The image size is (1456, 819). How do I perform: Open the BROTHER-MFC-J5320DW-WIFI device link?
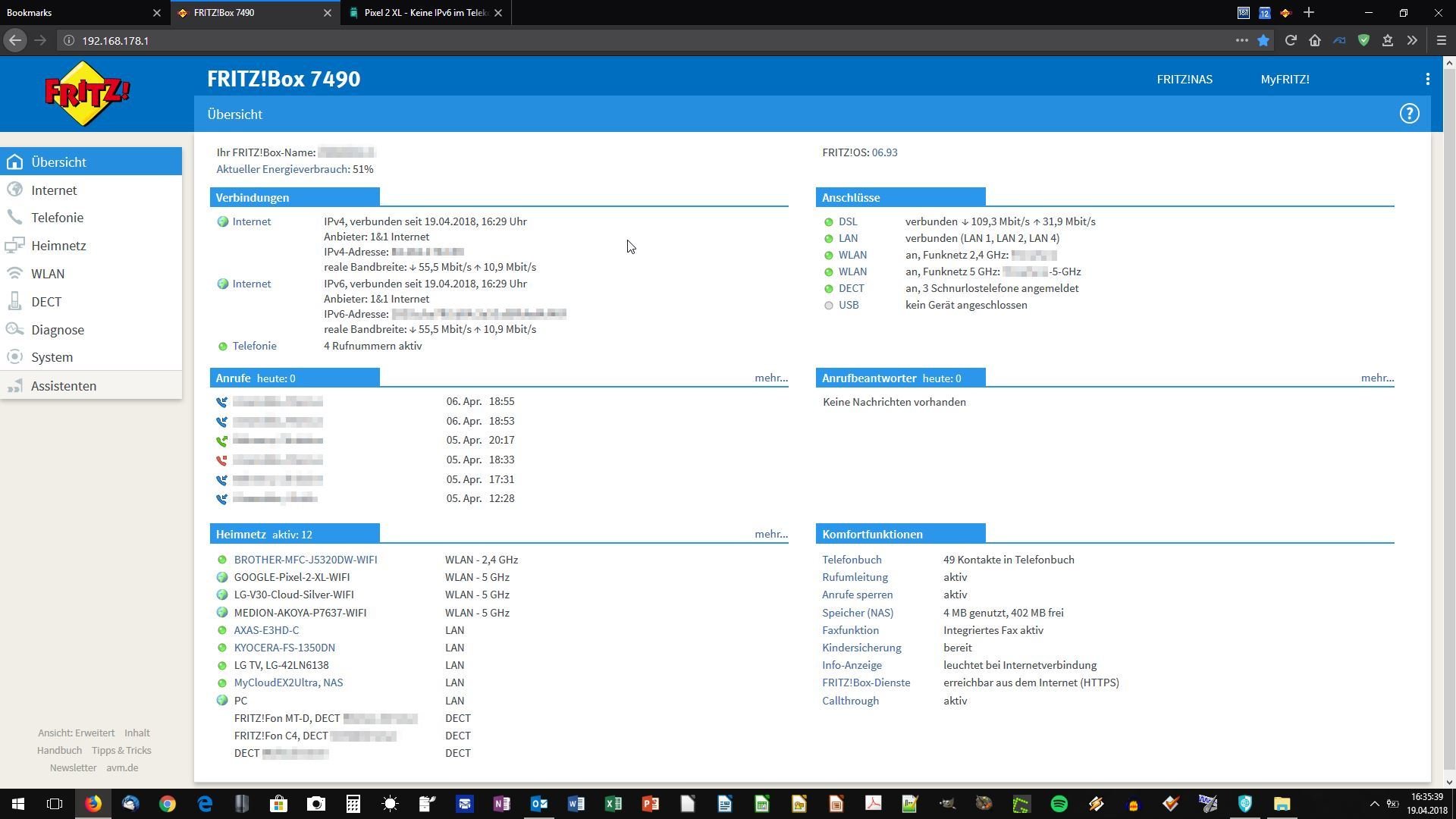click(306, 560)
